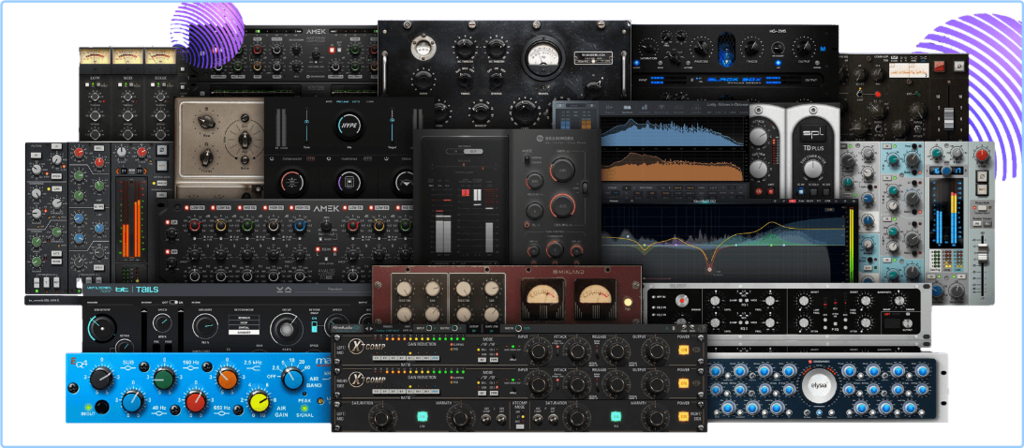The image size is (1024, 448).
Task: Toggle the cyan ON button in the right saturation section
Action: (x=616, y=417)
